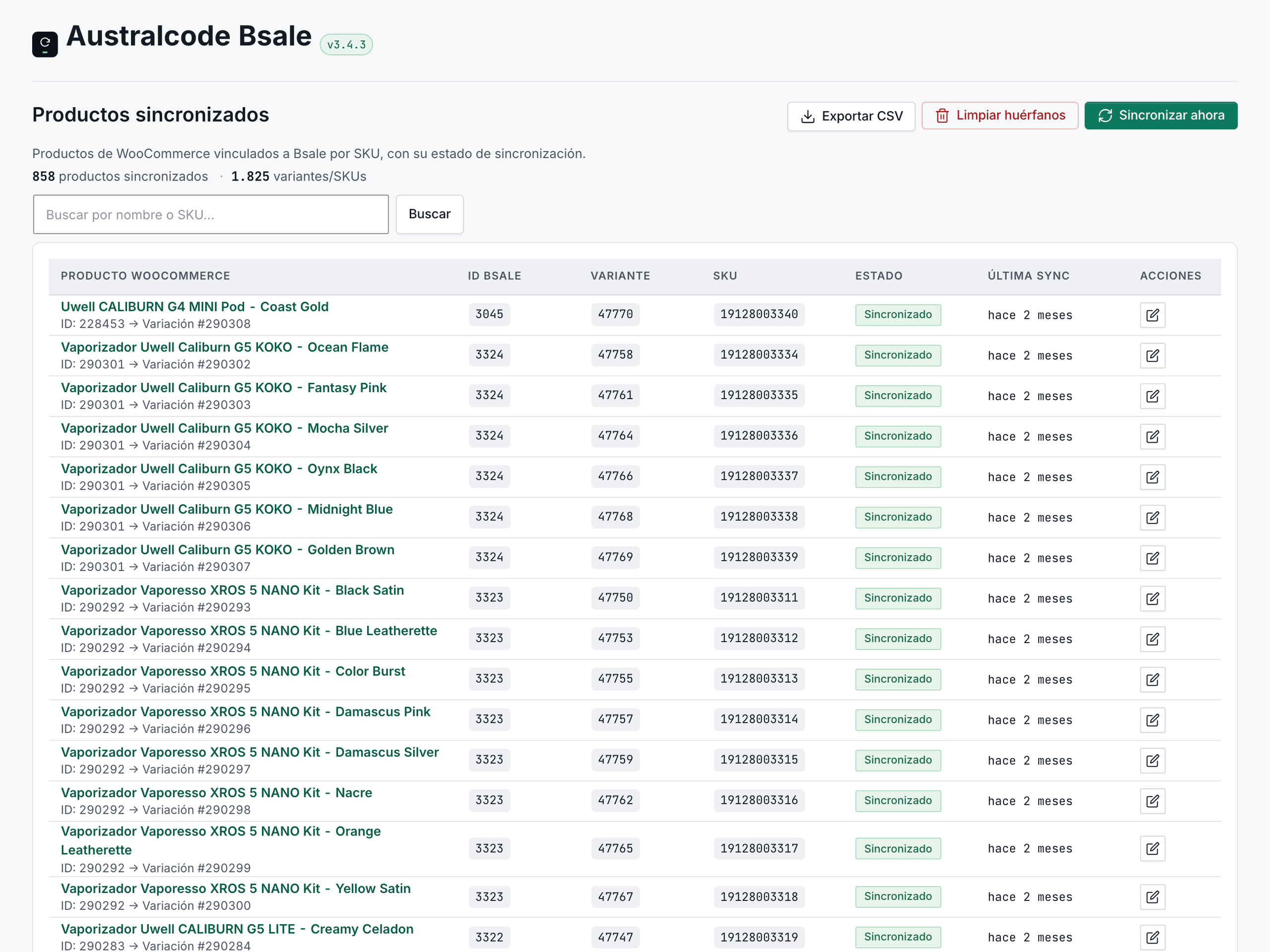Open XROS 5 NANO Kit Black Satin link

(x=232, y=590)
